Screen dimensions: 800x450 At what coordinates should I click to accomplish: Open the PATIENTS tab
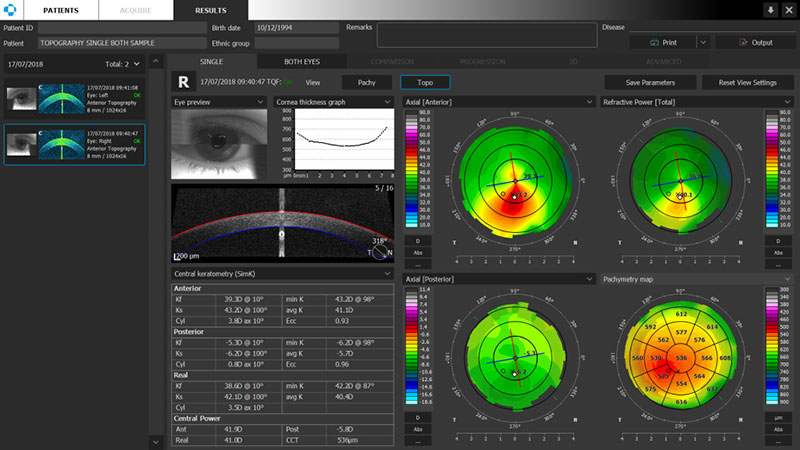pyautogui.click(x=61, y=10)
